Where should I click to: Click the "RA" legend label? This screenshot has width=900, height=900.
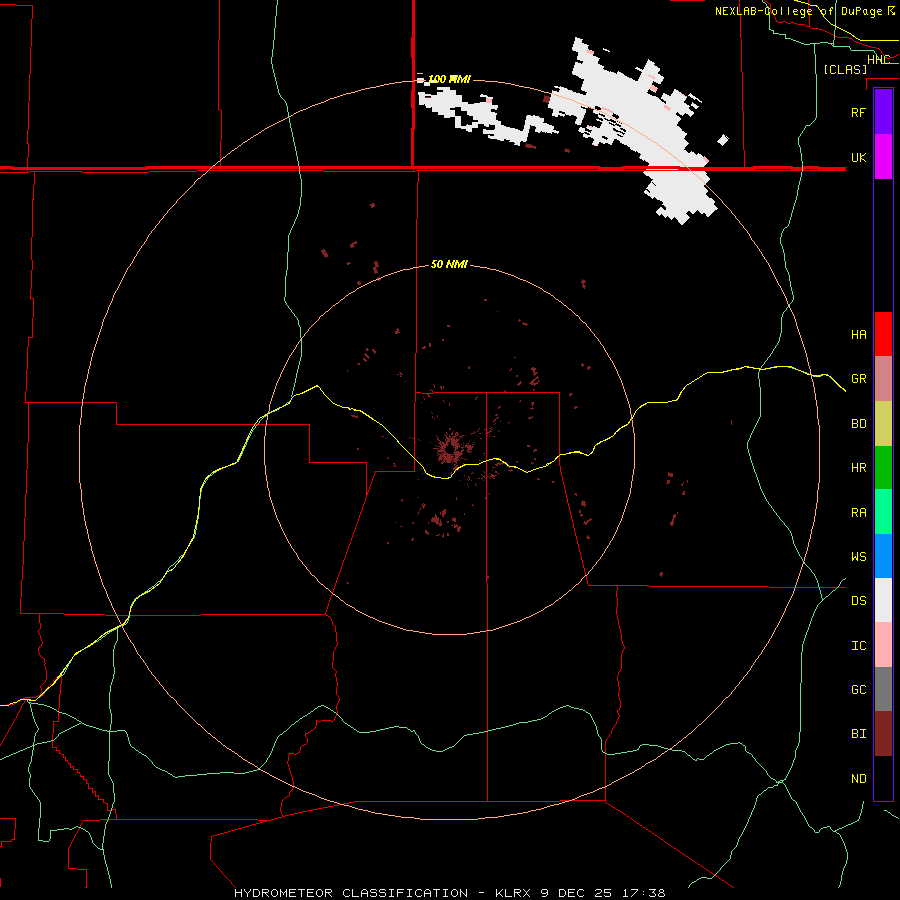point(859,513)
